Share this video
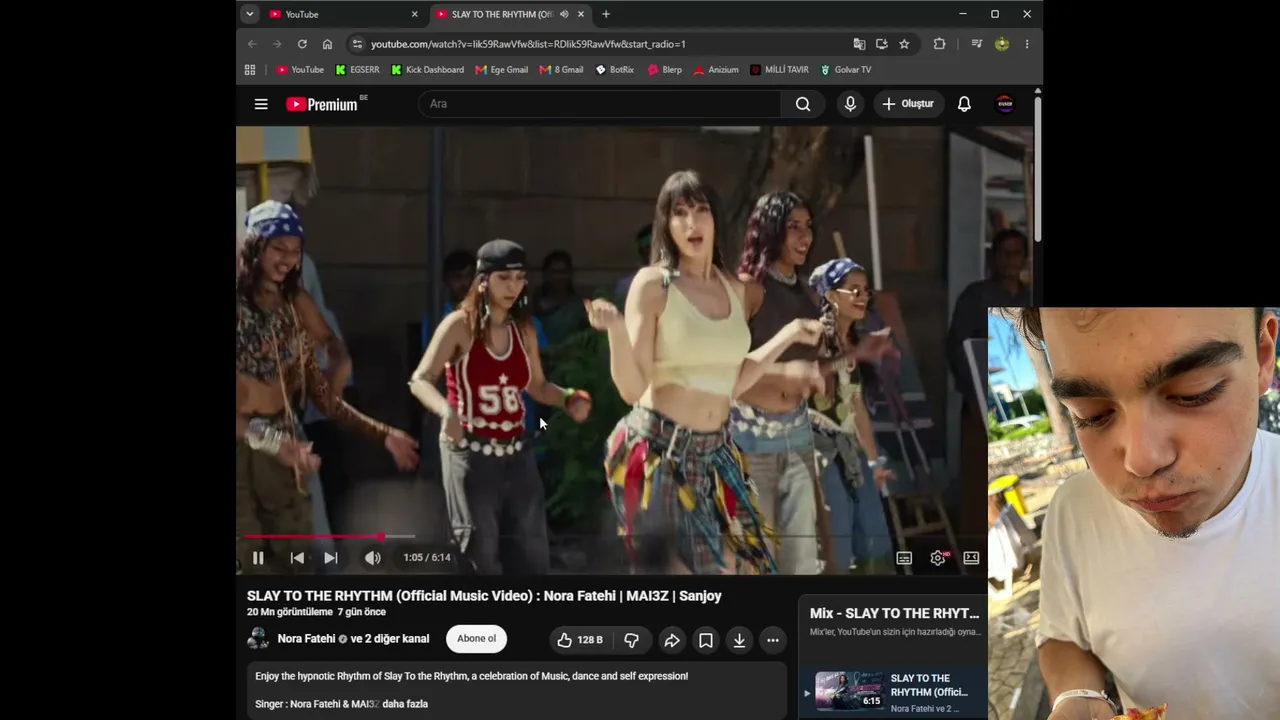 (672, 640)
